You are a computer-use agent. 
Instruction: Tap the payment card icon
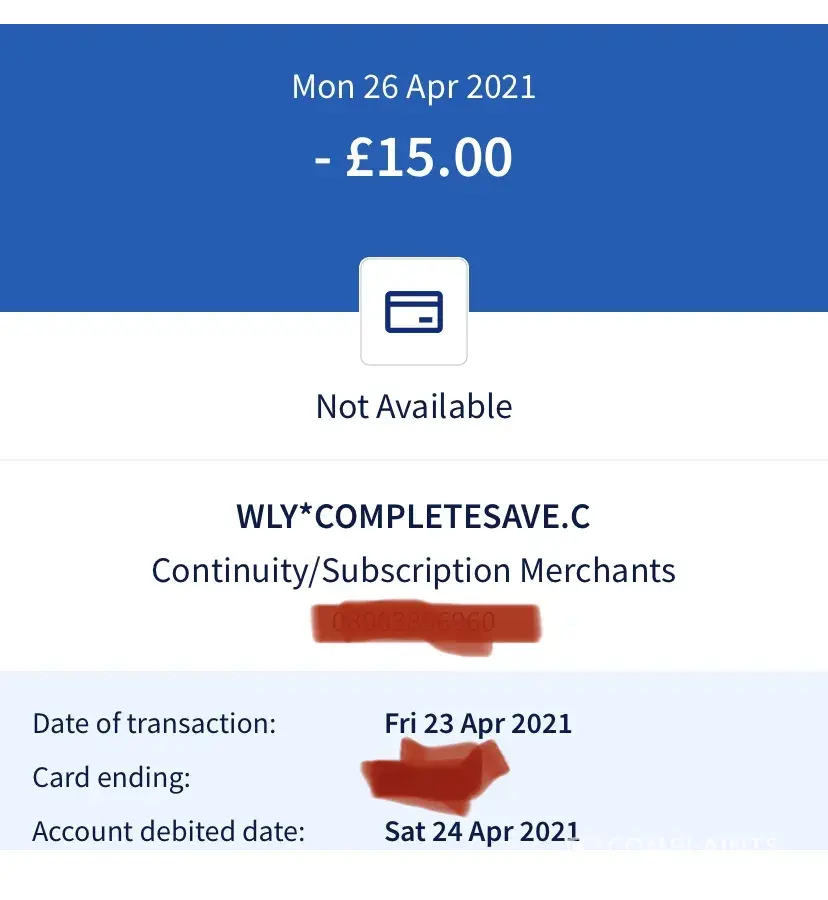(413, 313)
